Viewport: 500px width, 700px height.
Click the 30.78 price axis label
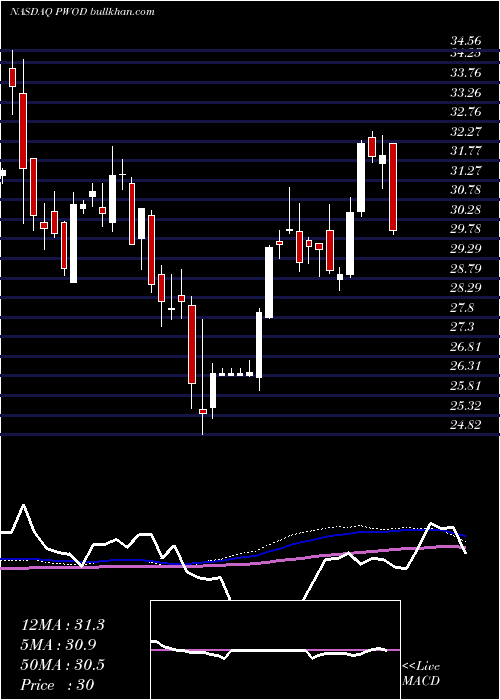466,190
